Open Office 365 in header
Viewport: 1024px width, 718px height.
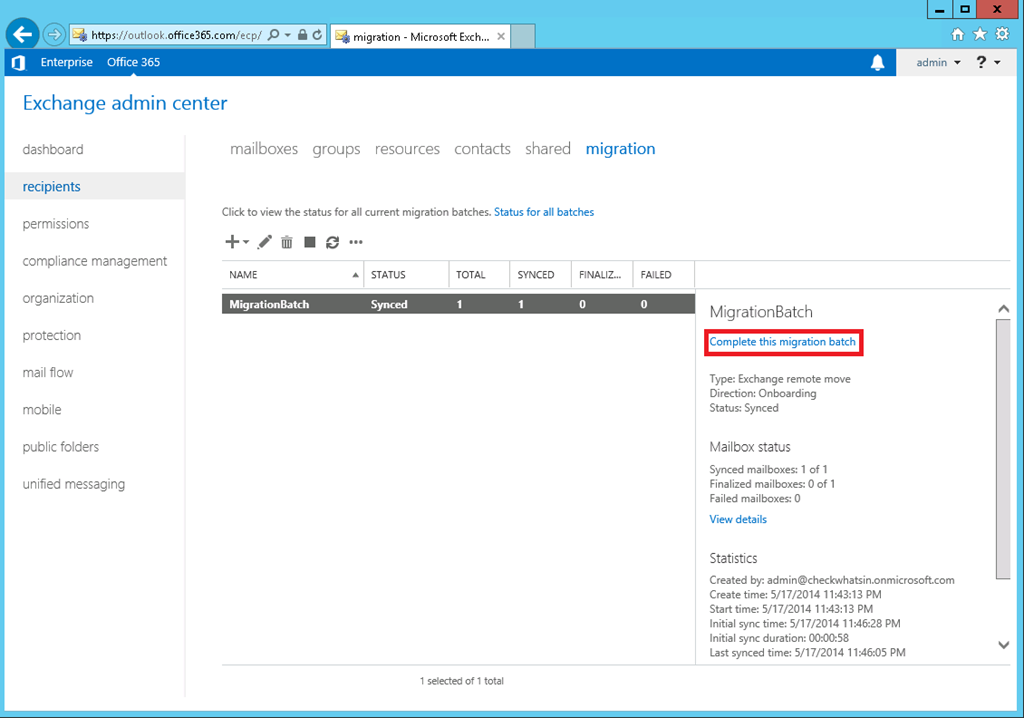[x=133, y=62]
